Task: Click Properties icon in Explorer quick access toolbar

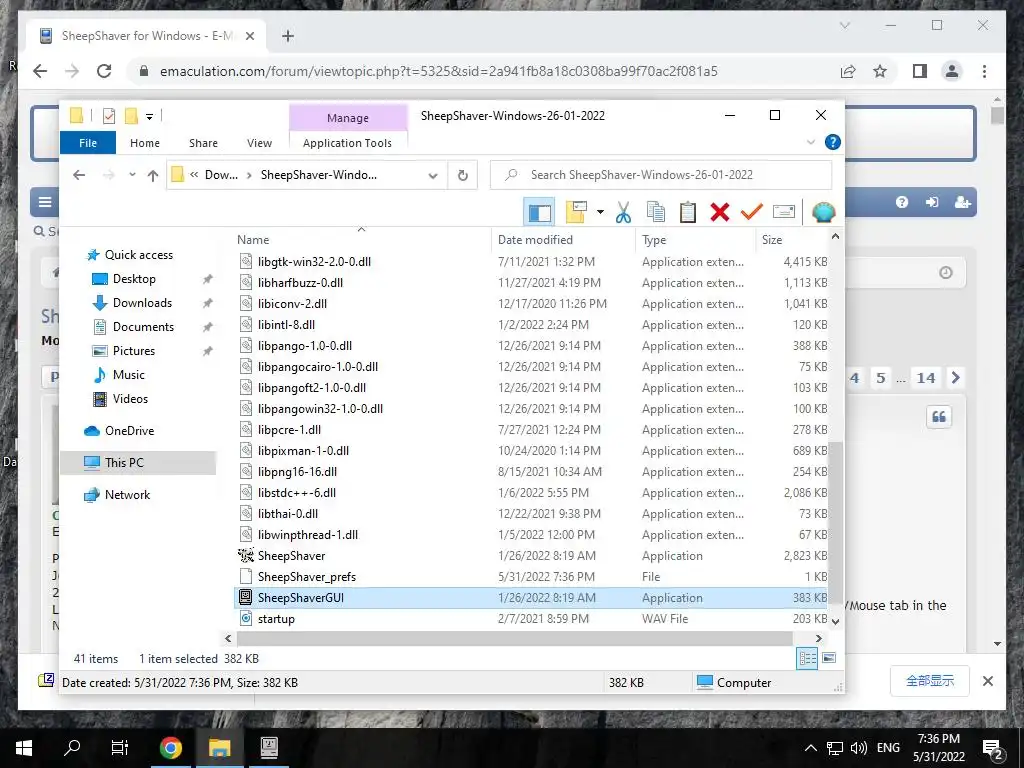Action: pos(109,116)
